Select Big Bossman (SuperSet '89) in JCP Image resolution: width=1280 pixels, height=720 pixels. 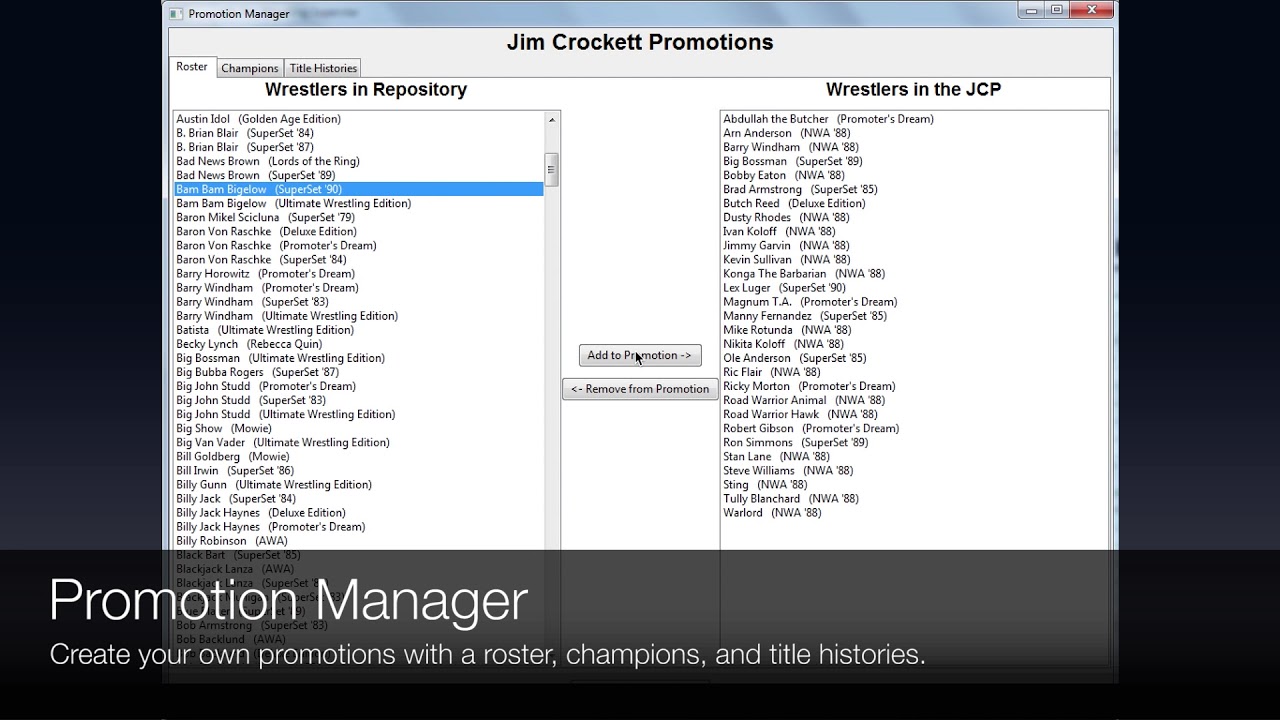click(914, 161)
